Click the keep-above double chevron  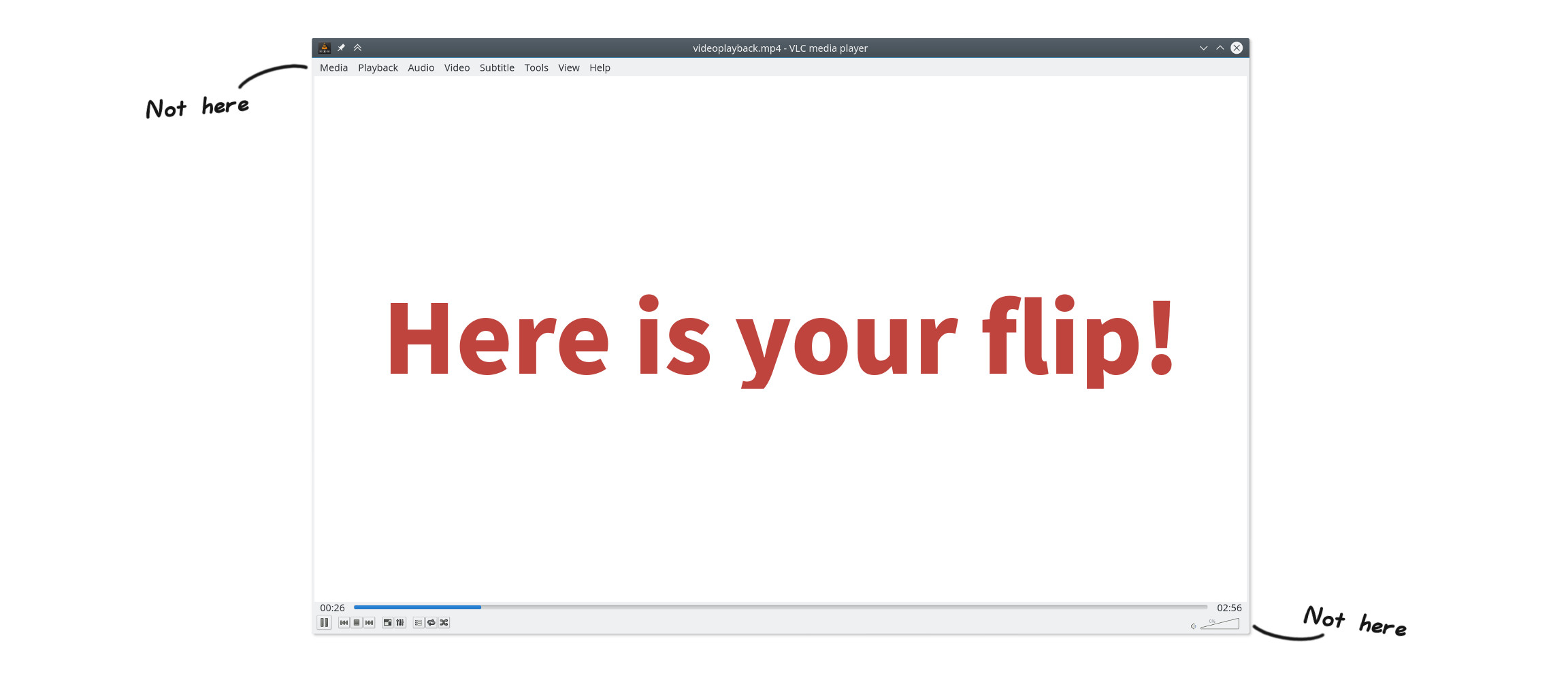tap(357, 48)
